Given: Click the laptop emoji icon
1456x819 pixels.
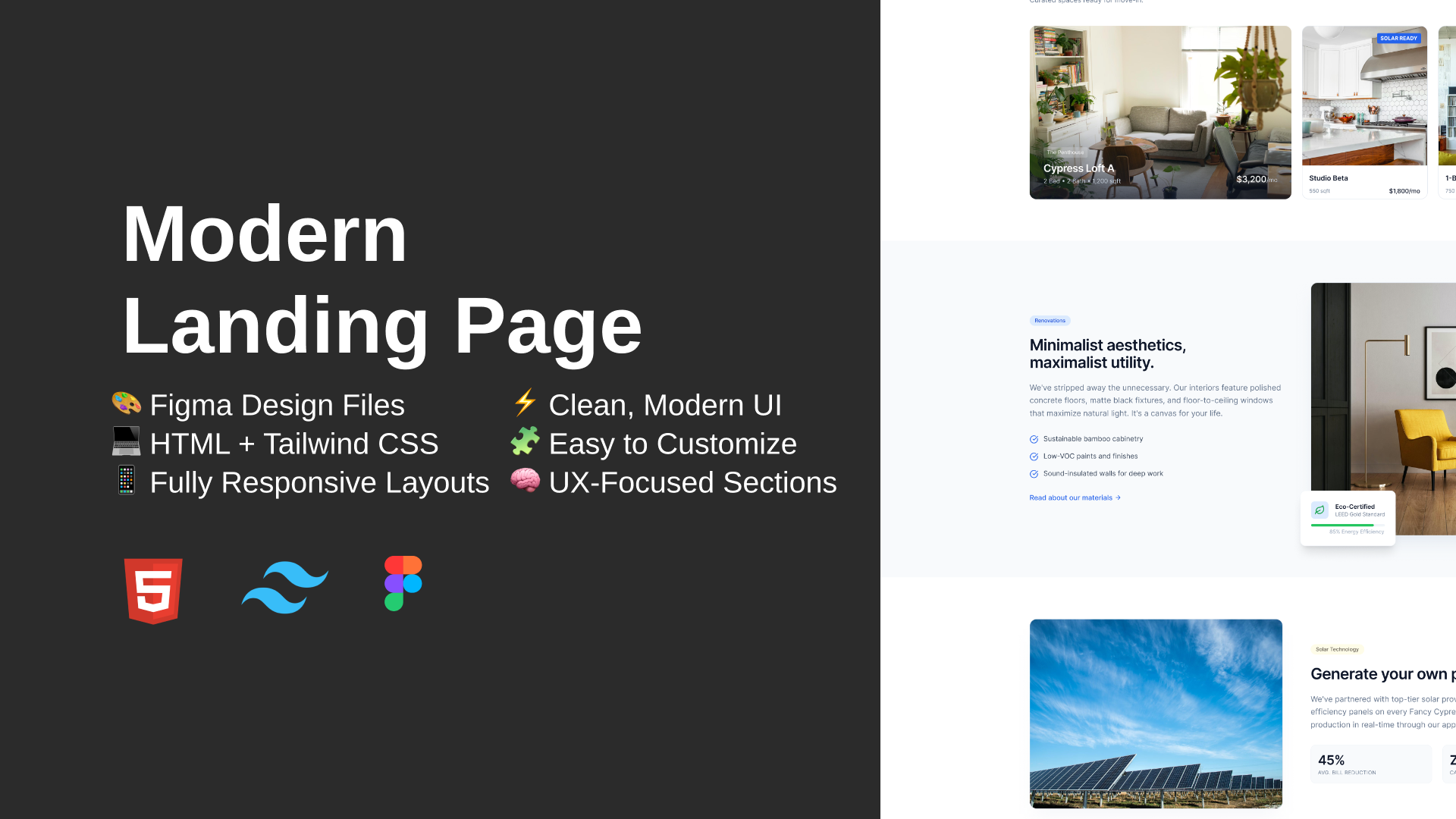Looking at the screenshot, I should point(127,442).
